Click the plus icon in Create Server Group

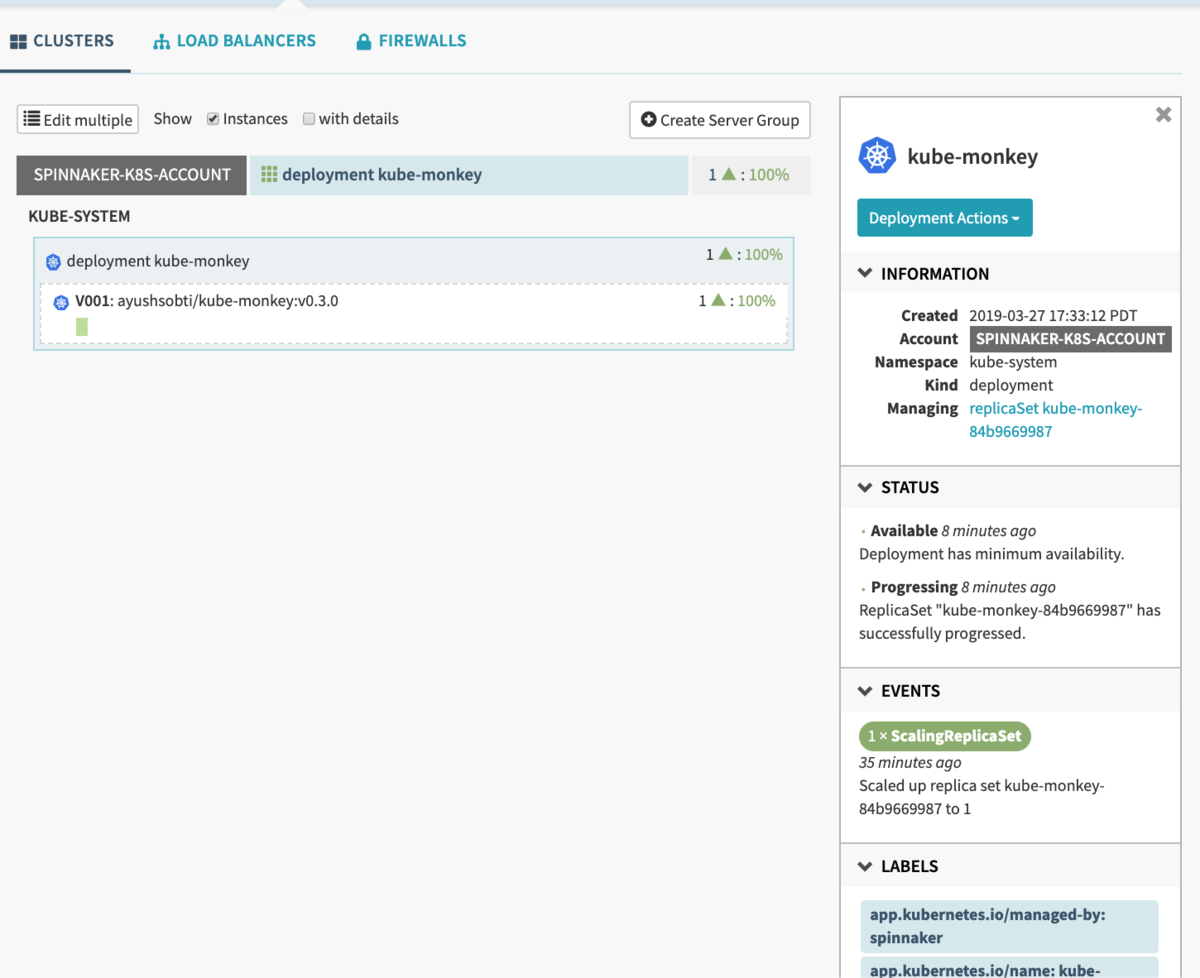pos(649,120)
